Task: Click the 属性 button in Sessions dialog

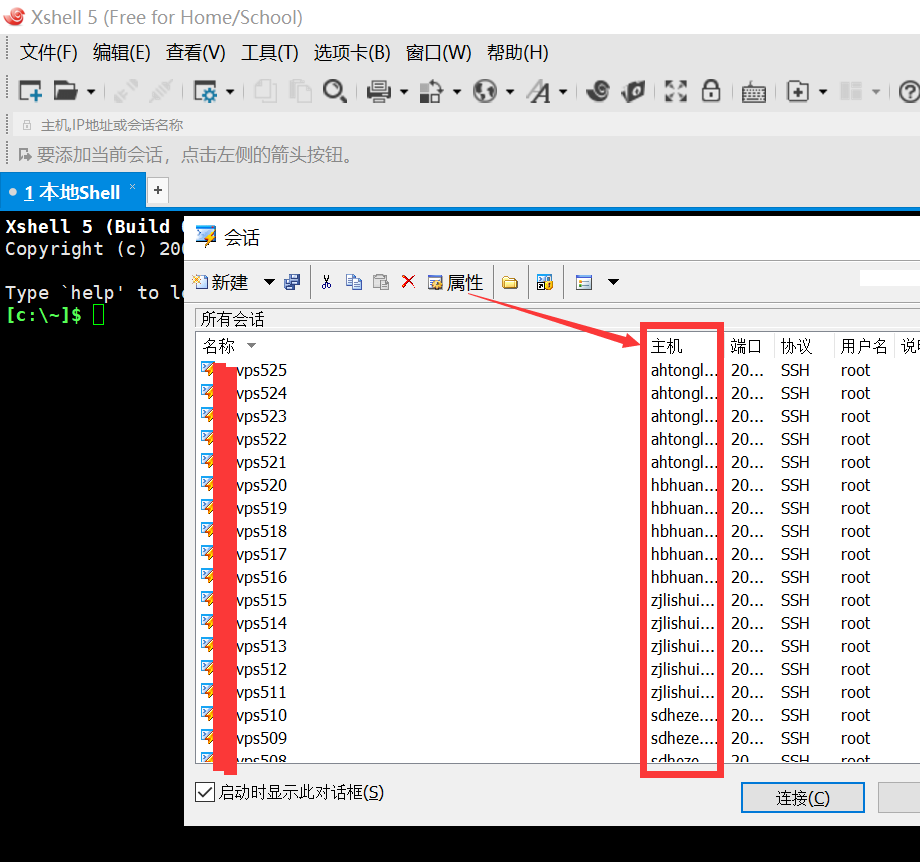Action: (455, 282)
